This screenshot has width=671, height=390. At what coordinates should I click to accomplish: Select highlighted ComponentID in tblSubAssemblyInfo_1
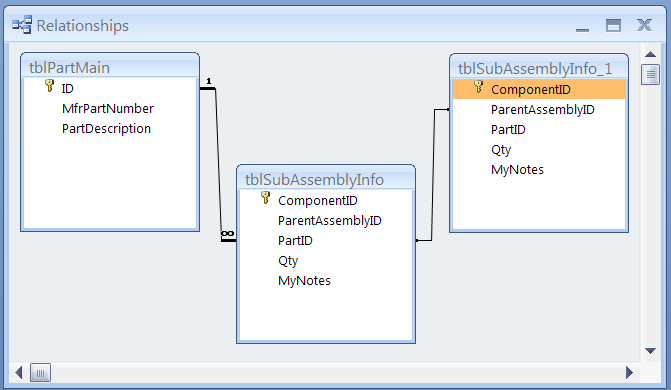click(x=539, y=89)
